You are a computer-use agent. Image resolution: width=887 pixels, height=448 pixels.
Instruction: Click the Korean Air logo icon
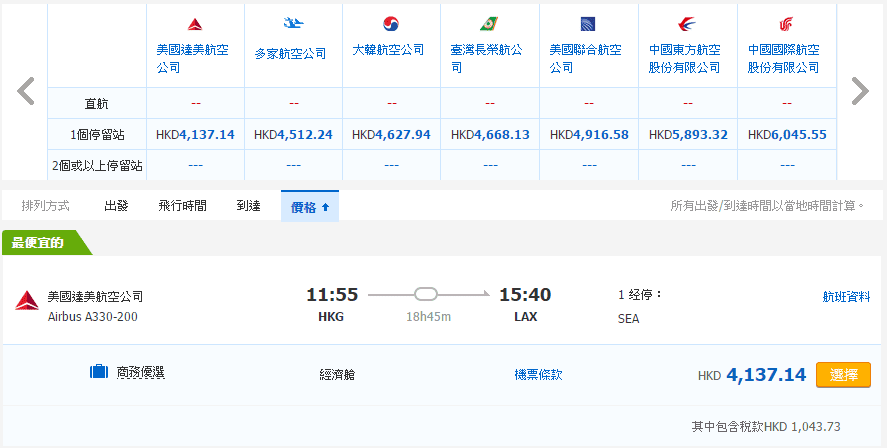point(391,24)
